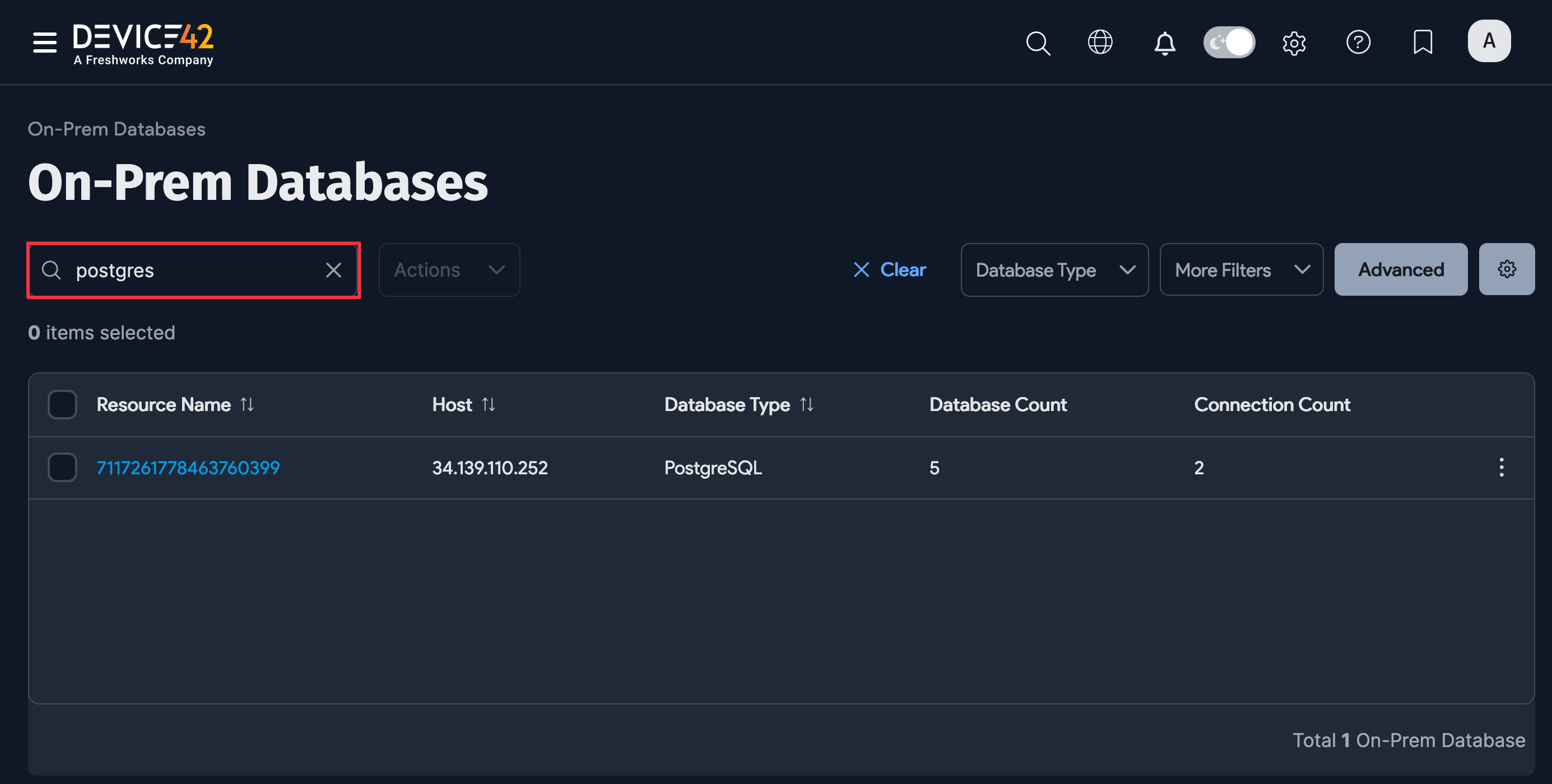
Task: Select the checkbox for resource 711726177846376​0399
Action: 62,466
